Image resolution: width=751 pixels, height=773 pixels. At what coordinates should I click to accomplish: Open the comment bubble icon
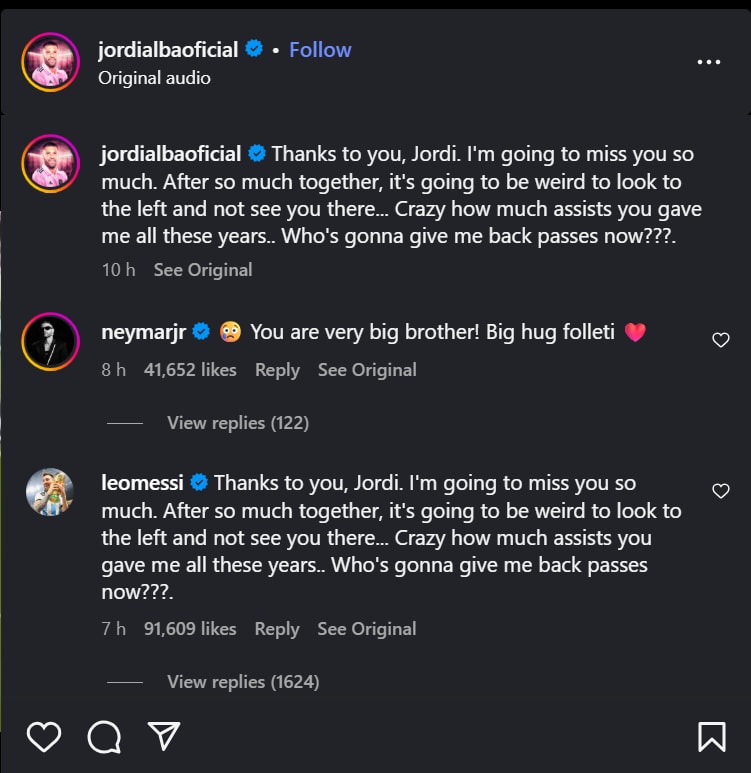(103, 737)
